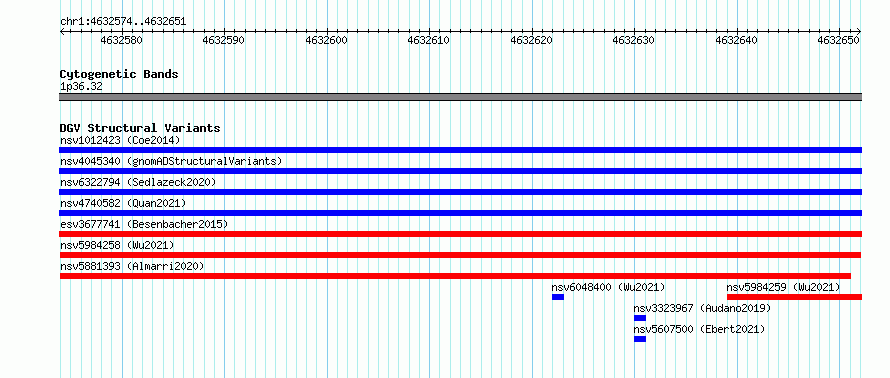Click the 1p36.32 band label
This screenshot has width=890, height=378.
[x=81, y=87]
